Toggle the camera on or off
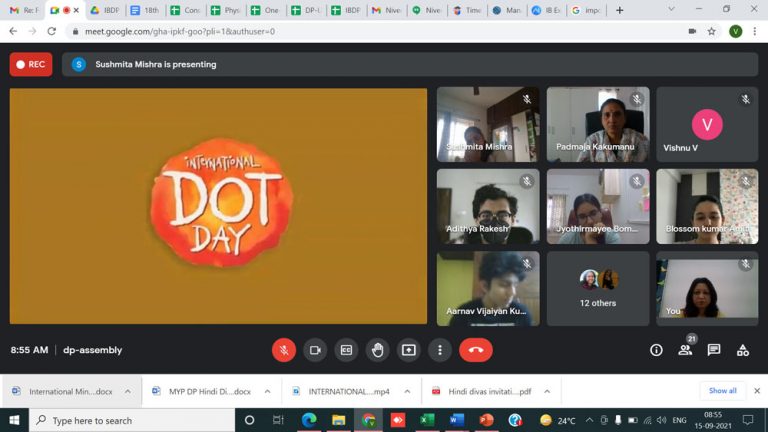 (x=315, y=350)
